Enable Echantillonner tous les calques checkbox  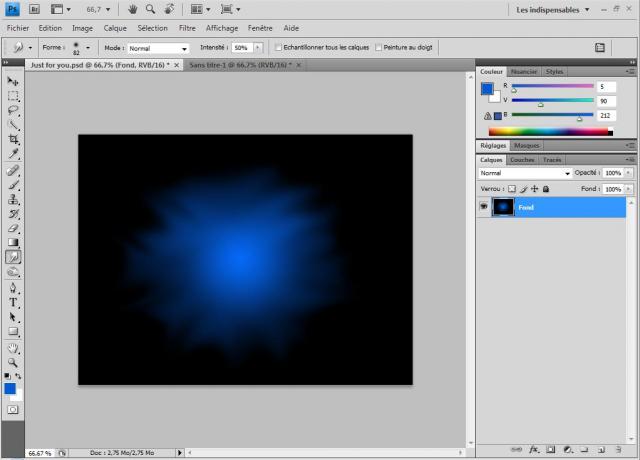click(278, 47)
